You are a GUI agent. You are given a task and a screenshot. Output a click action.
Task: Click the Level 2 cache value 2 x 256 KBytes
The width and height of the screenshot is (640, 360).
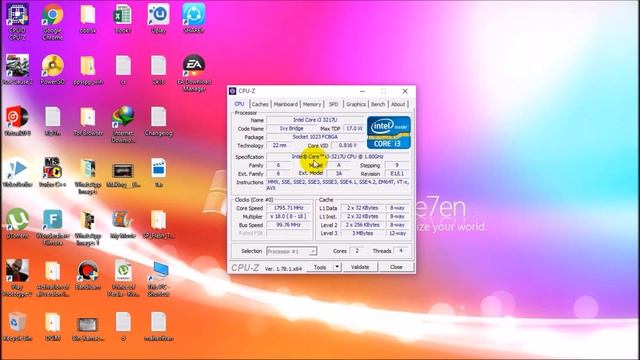(362, 225)
